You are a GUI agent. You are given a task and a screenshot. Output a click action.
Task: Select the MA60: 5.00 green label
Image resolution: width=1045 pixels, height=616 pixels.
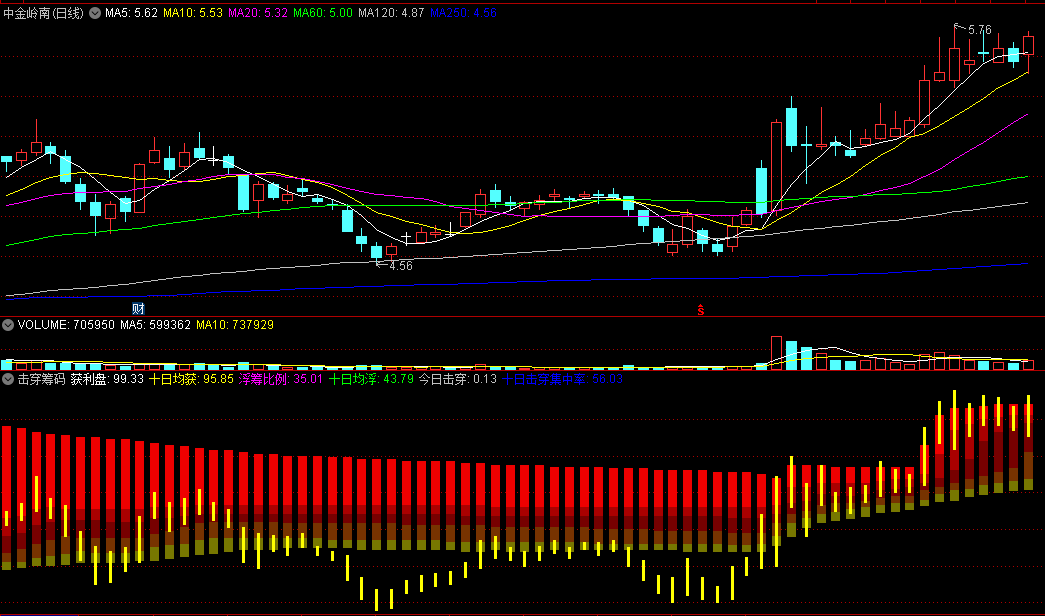click(323, 13)
